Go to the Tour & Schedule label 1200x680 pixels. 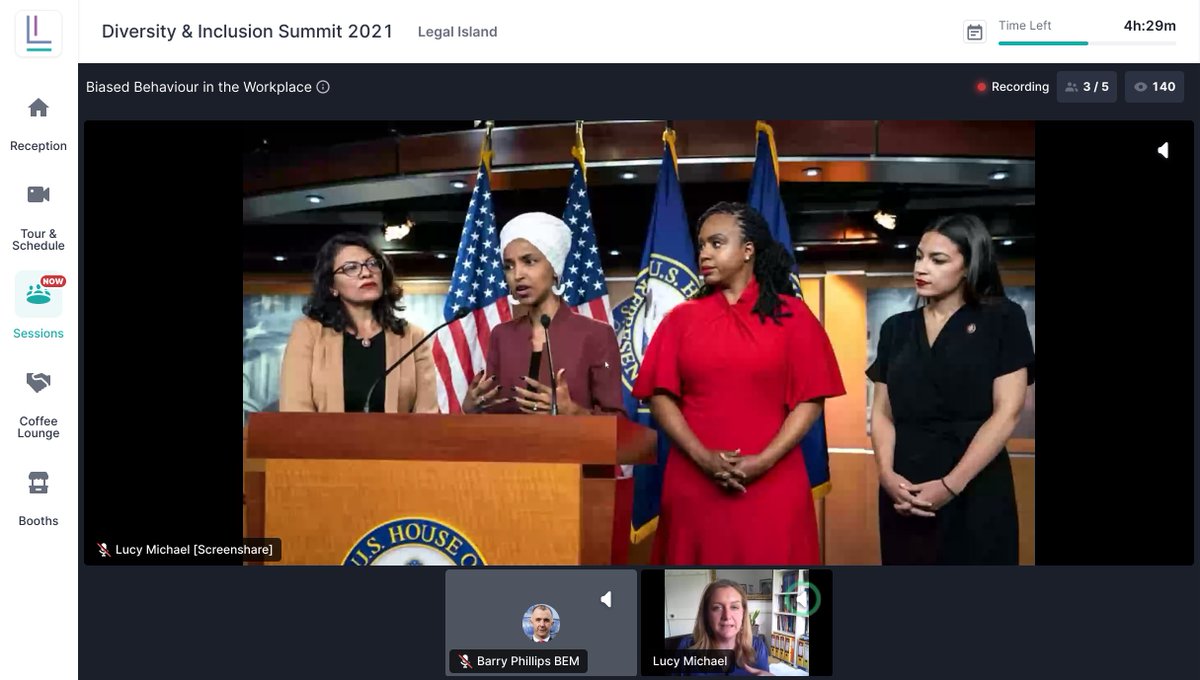coord(38,240)
